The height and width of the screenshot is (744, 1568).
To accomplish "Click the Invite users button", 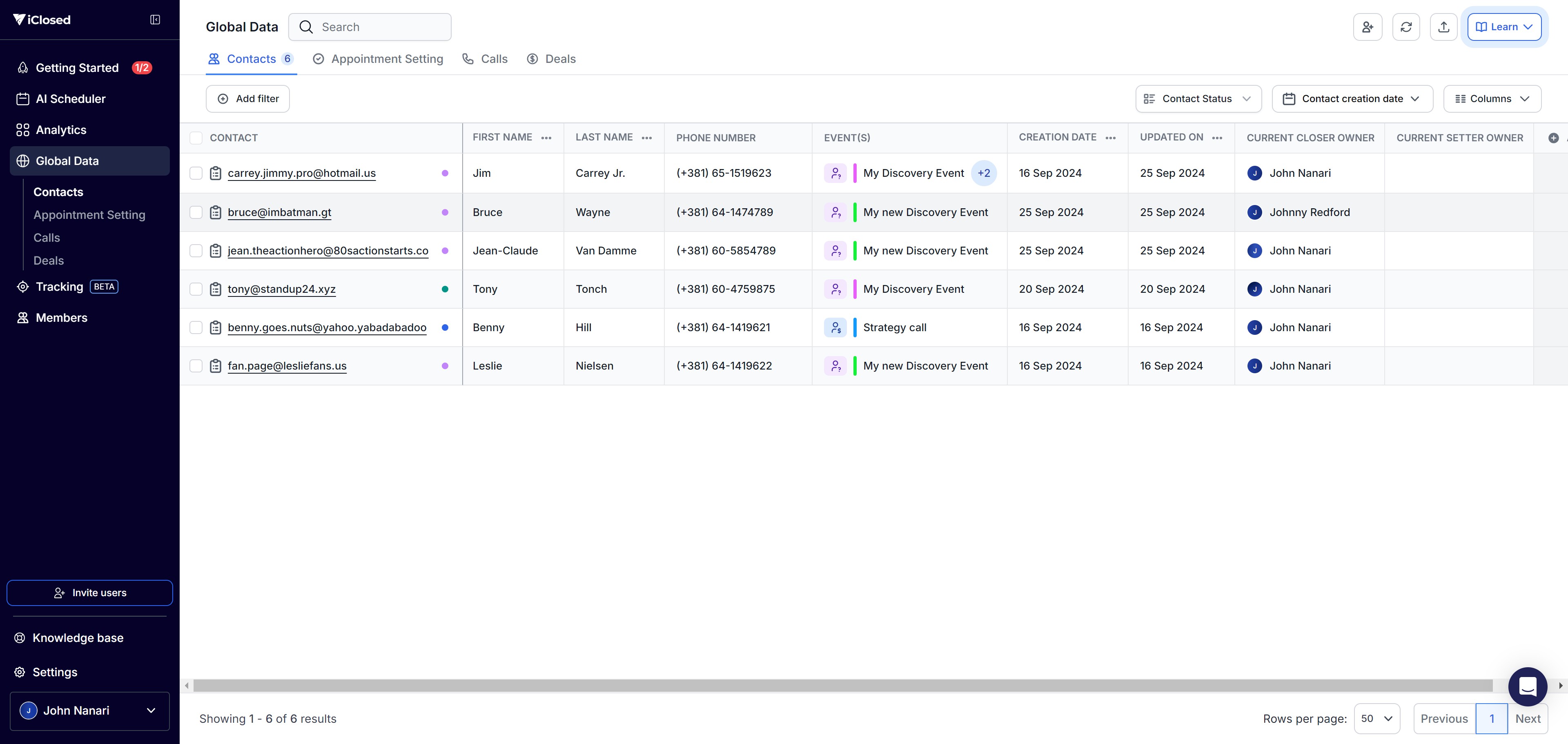I will (89, 593).
